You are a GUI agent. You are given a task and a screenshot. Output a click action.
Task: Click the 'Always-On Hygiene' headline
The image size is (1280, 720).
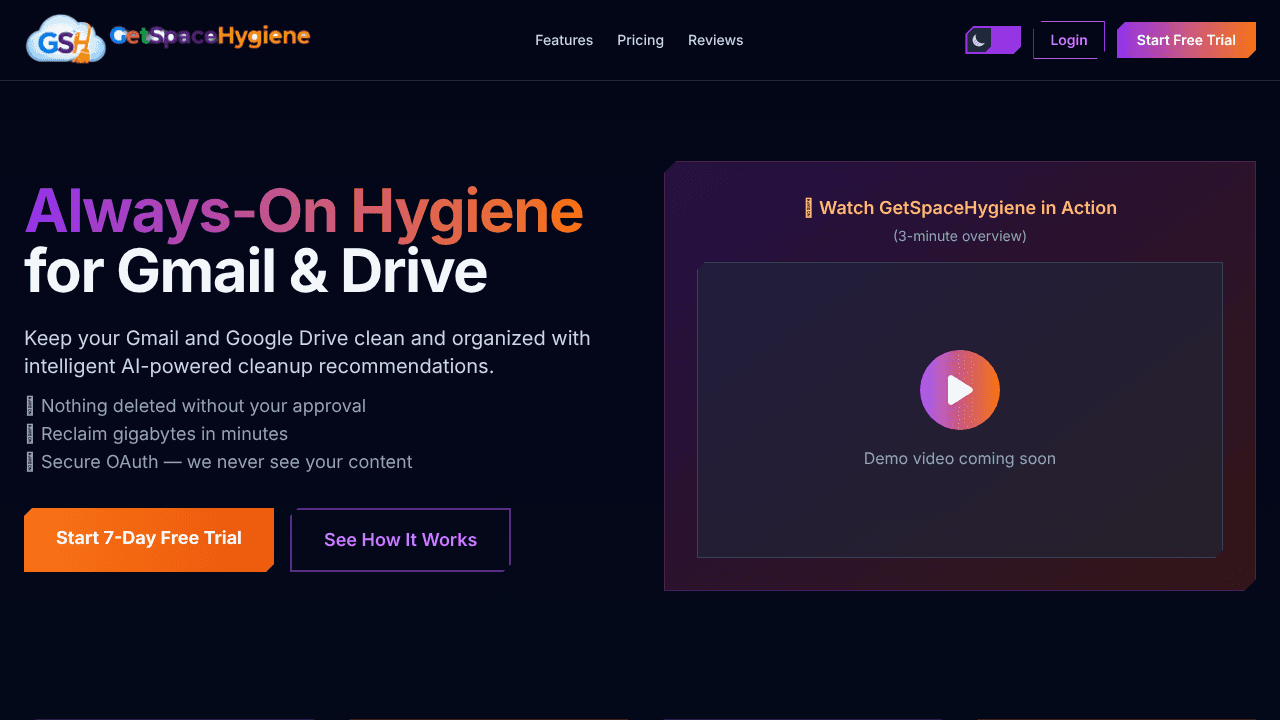[304, 211]
